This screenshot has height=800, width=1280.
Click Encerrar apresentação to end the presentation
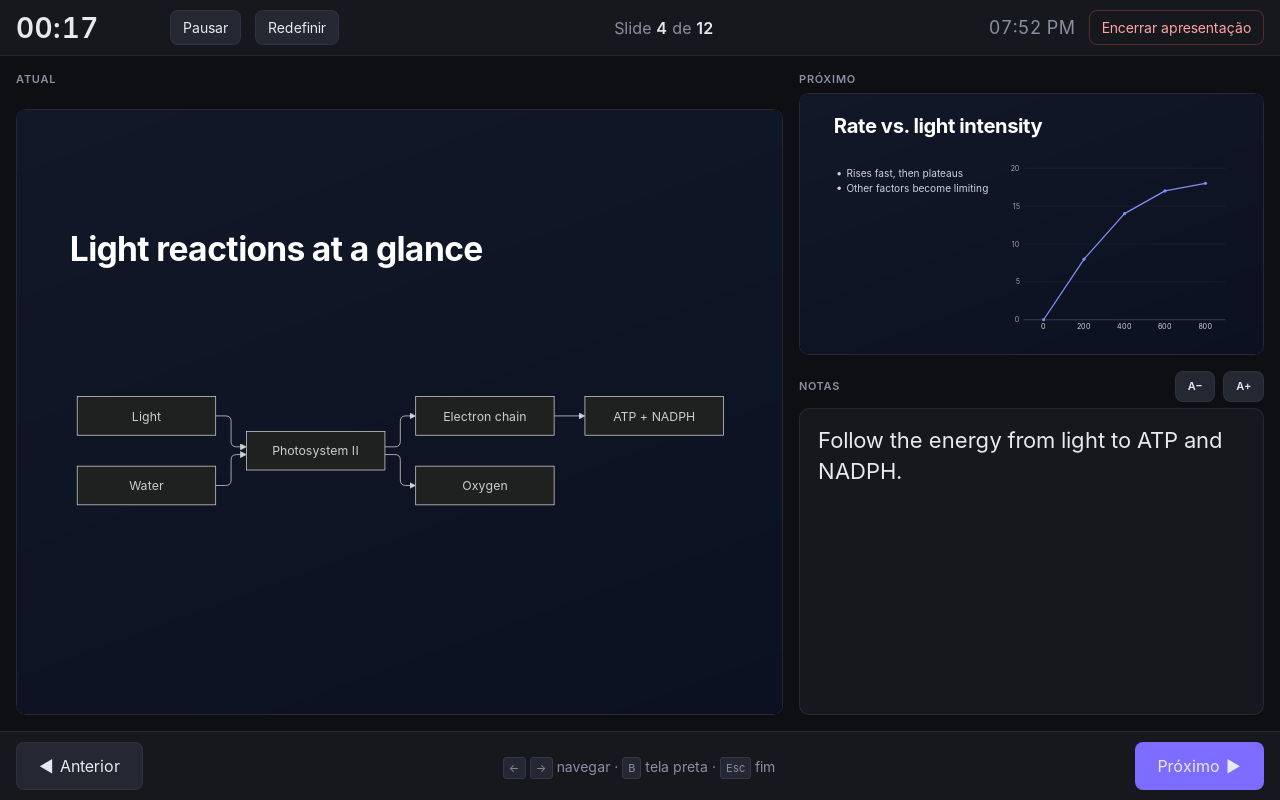tap(1176, 28)
